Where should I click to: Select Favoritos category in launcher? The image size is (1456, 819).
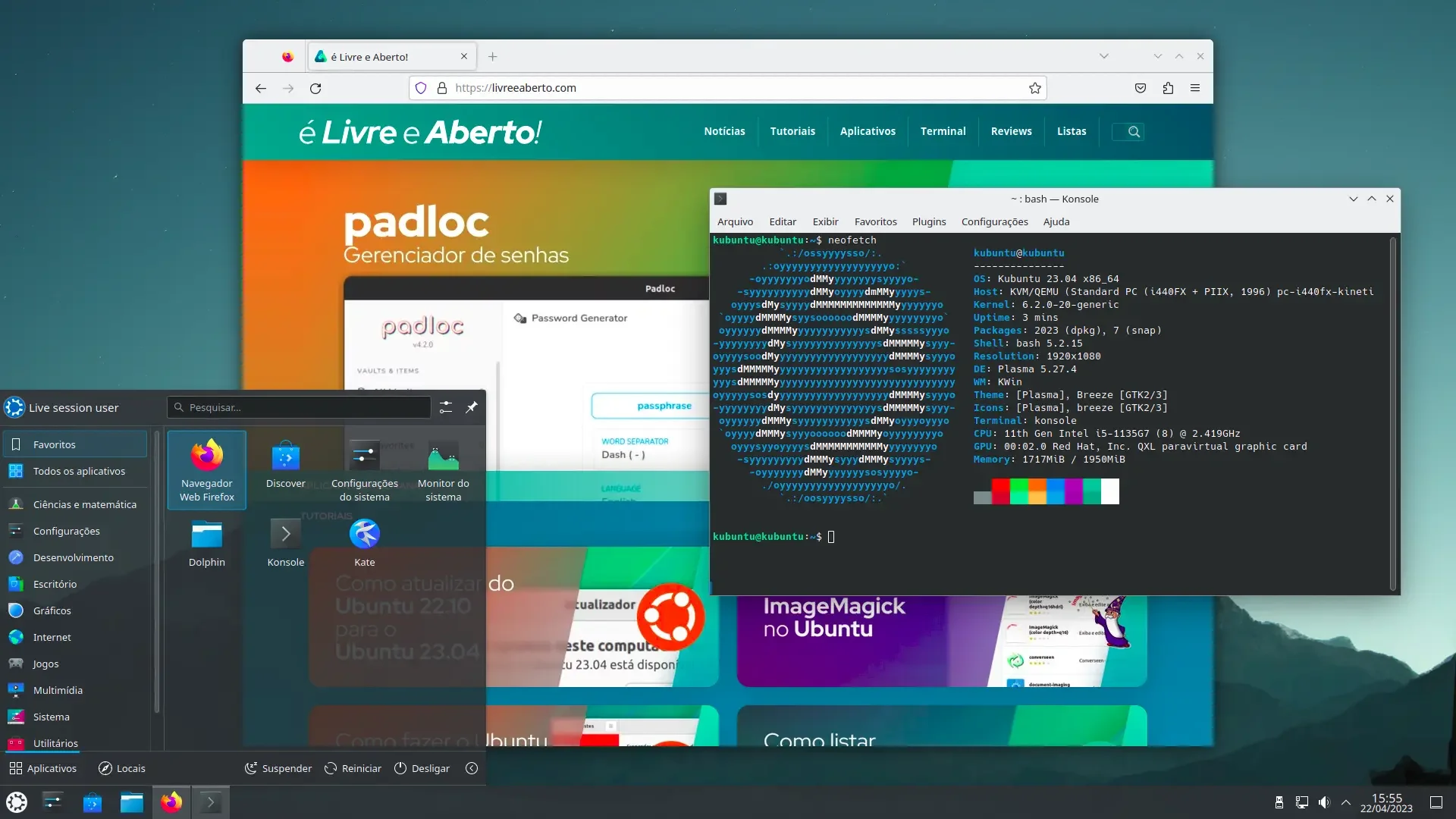[75, 444]
